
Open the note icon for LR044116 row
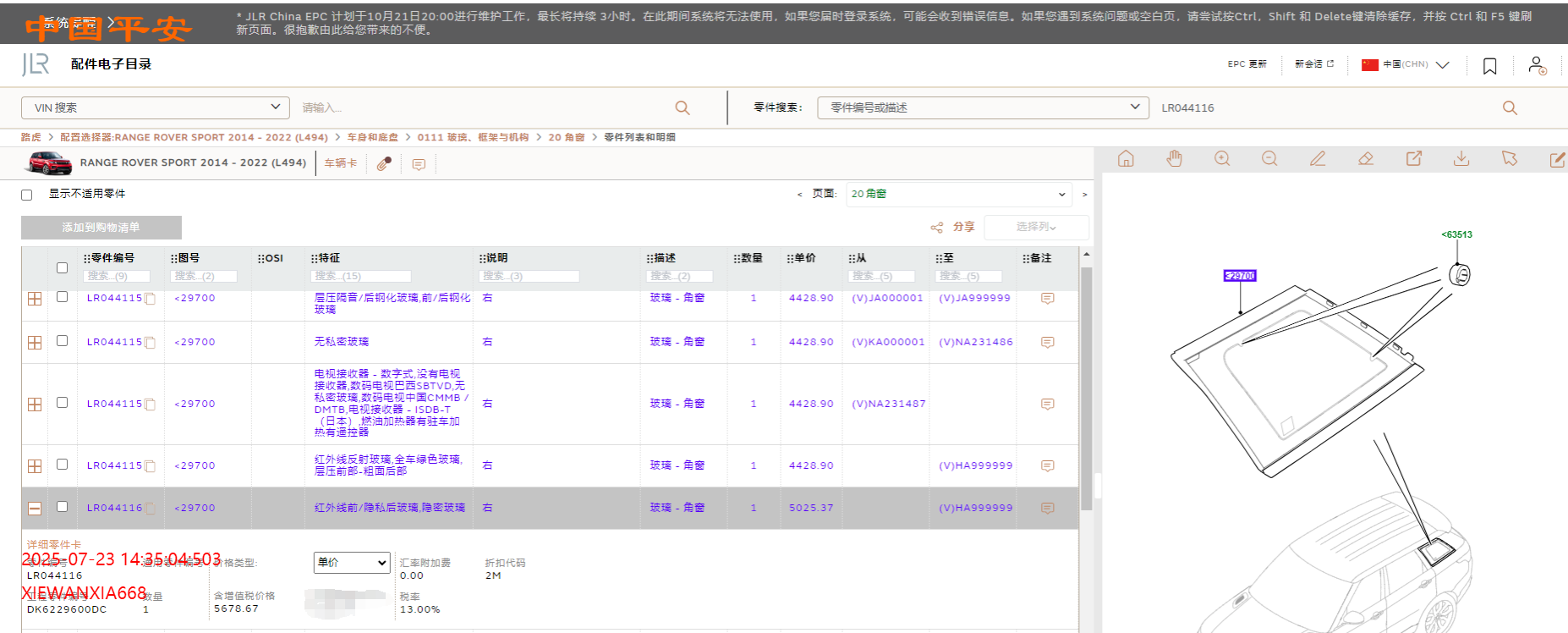pos(1047,509)
